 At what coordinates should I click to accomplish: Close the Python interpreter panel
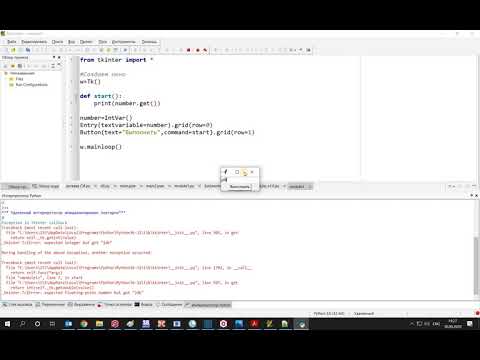coord(477,195)
